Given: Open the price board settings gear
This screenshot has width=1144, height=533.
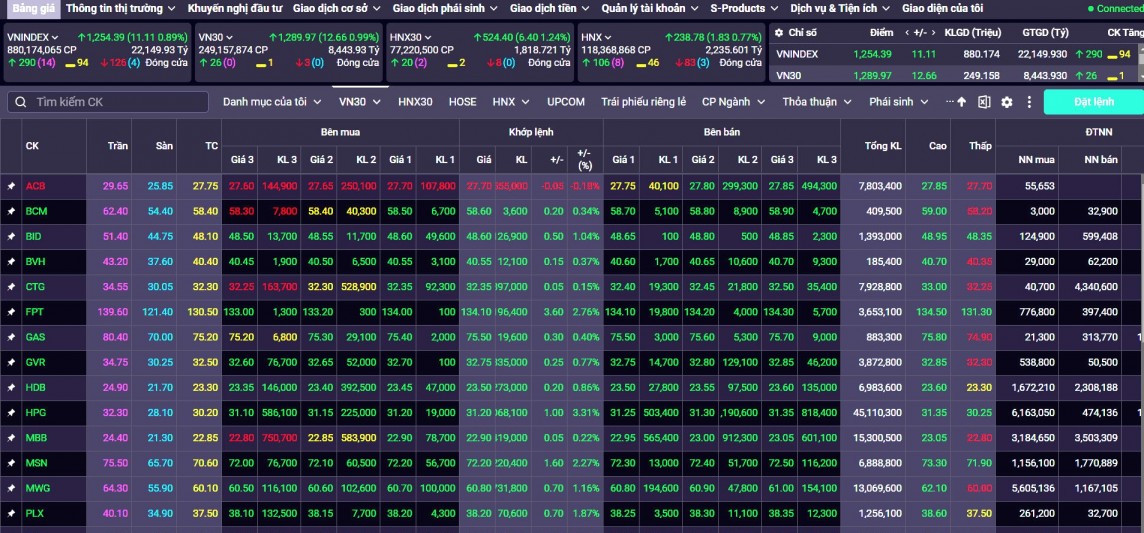Looking at the screenshot, I should point(1006,102).
